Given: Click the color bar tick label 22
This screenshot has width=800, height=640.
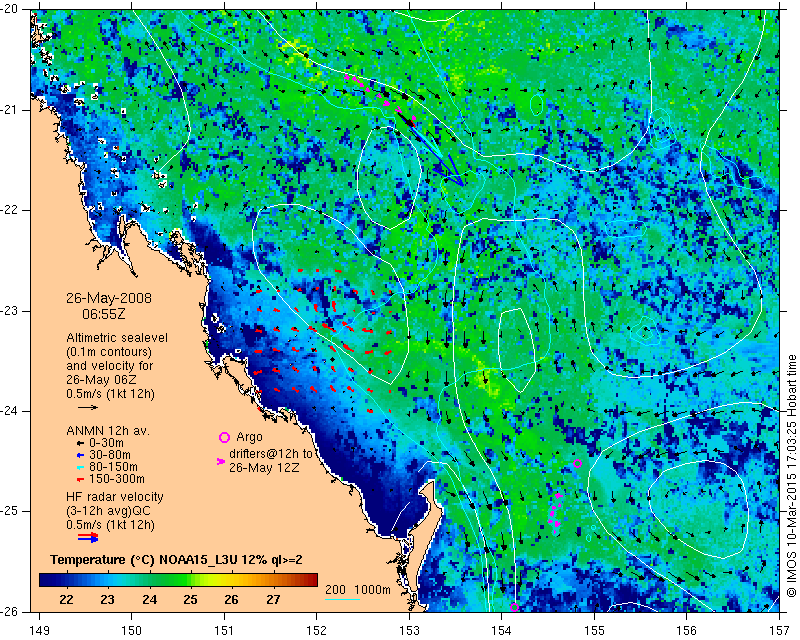Looking at the screenshot, I should pos(66,600).
